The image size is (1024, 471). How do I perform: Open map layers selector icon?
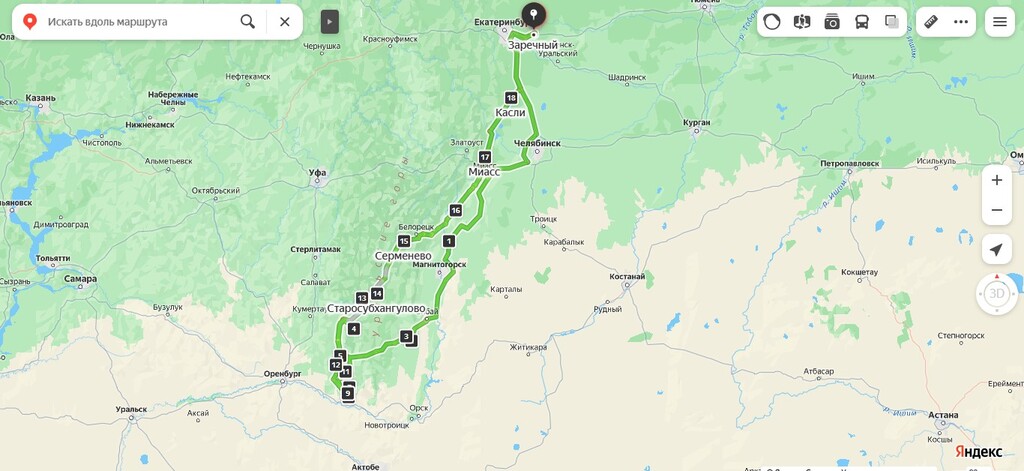(x=892, y=22)
